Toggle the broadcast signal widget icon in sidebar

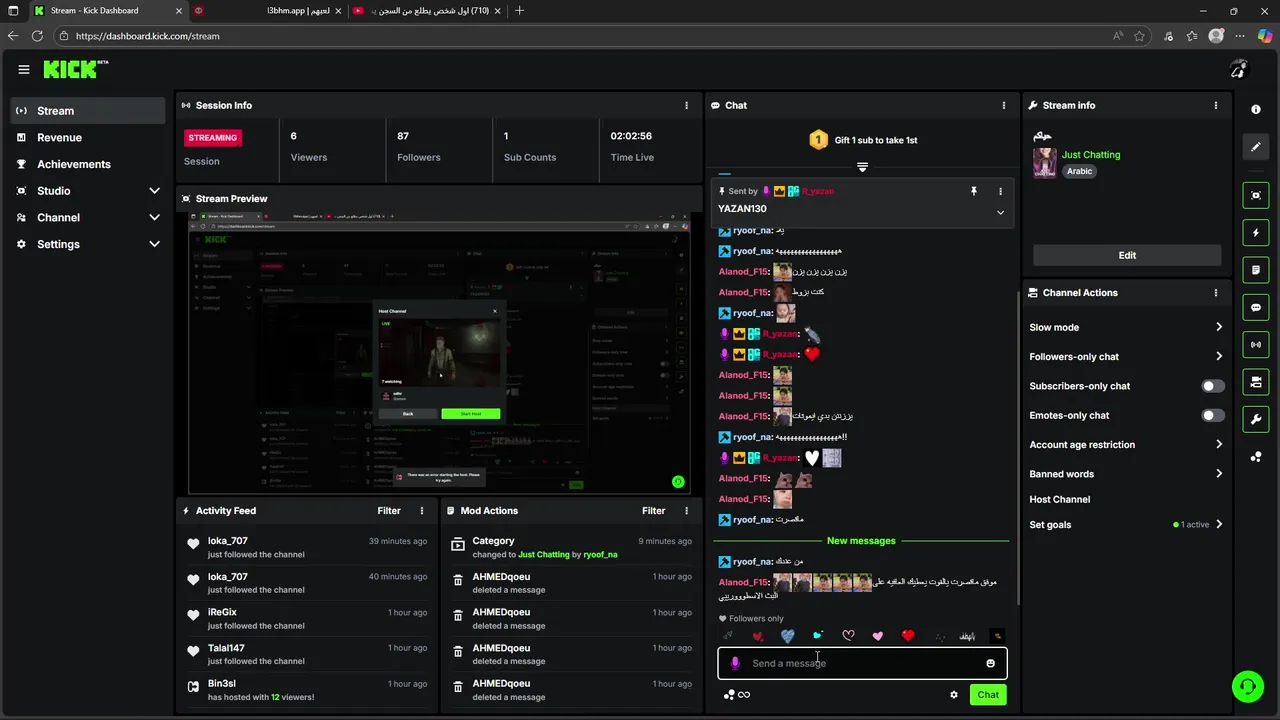click(1256, 345)
